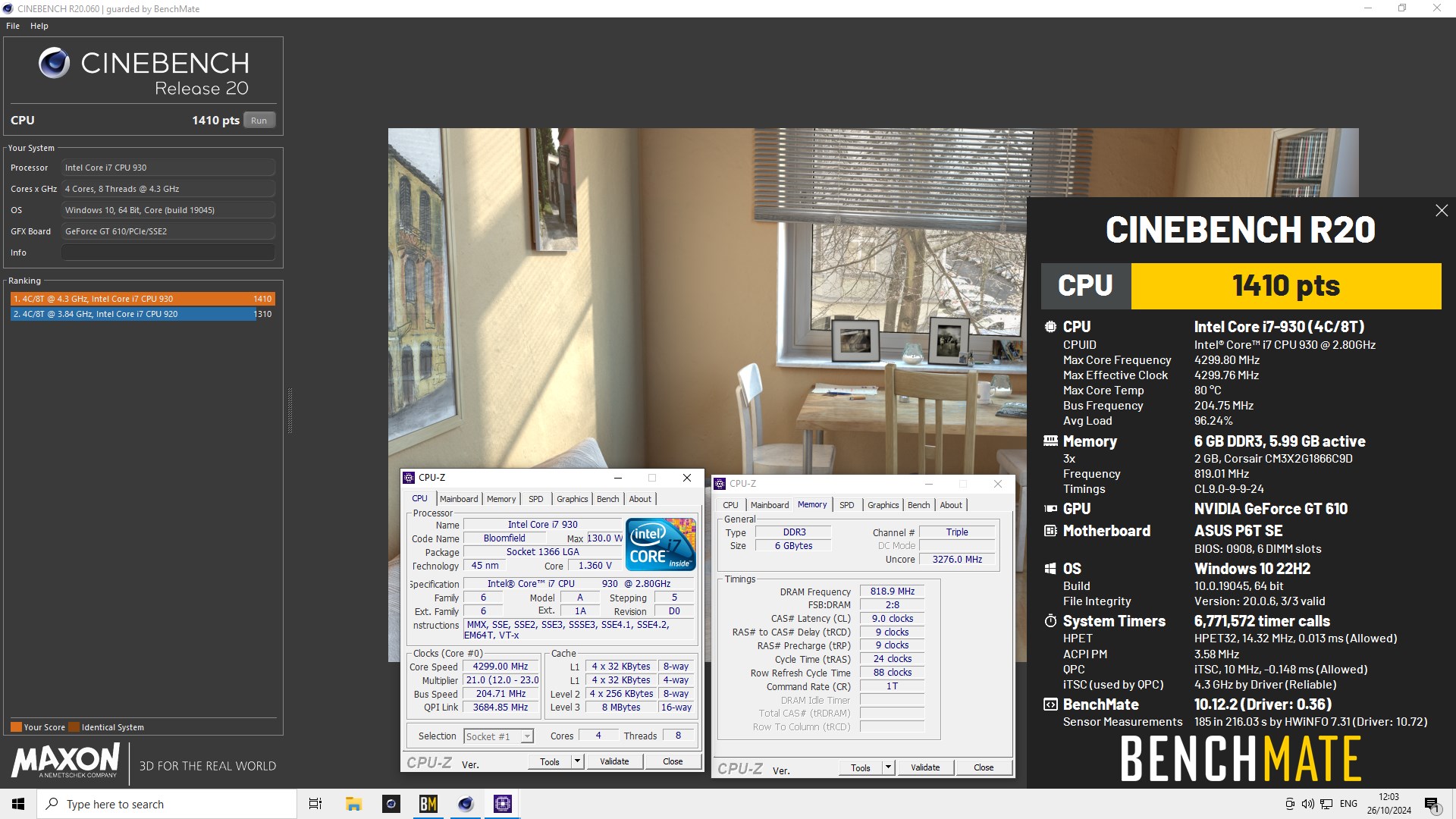Expand Tools dropdown arrow in left CPU-Z
The image size is (1456, 819).
click(x=577, y=762)
